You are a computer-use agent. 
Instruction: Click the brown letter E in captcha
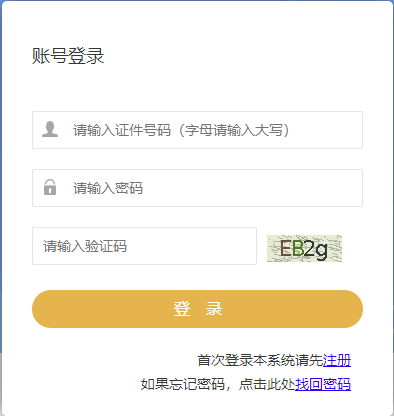click(x=286, y=249)
